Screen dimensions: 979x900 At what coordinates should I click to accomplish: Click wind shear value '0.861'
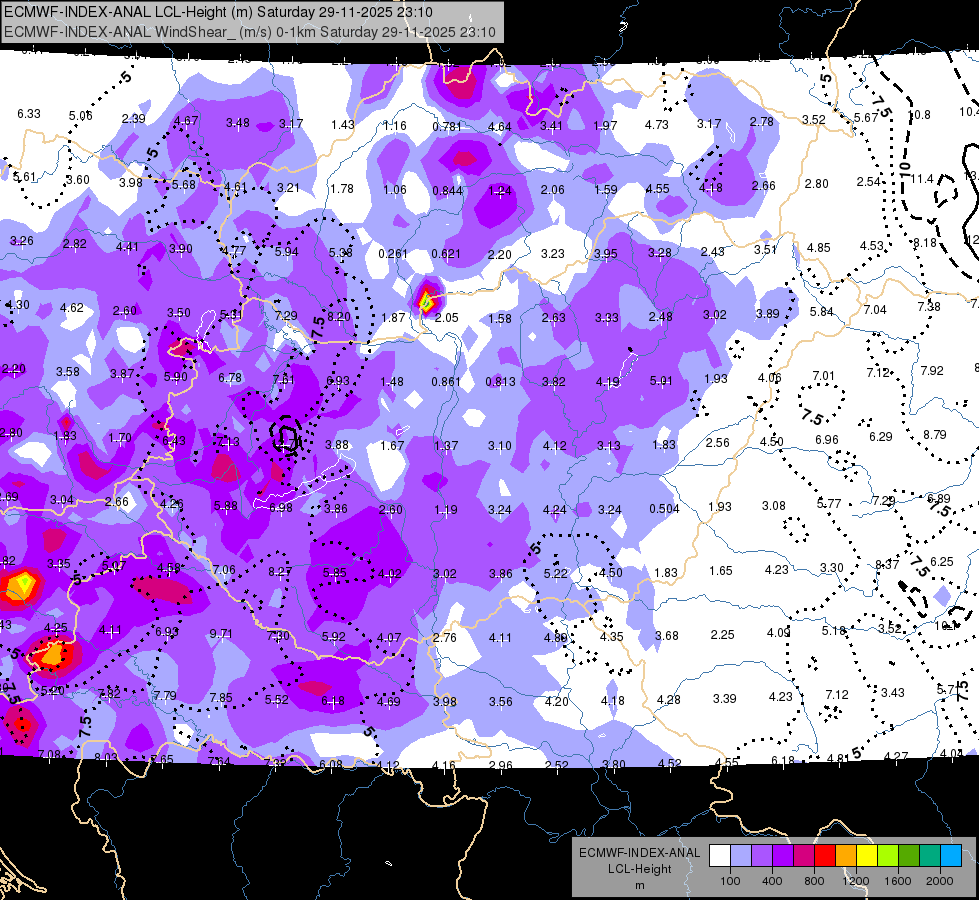click(446, 381)
